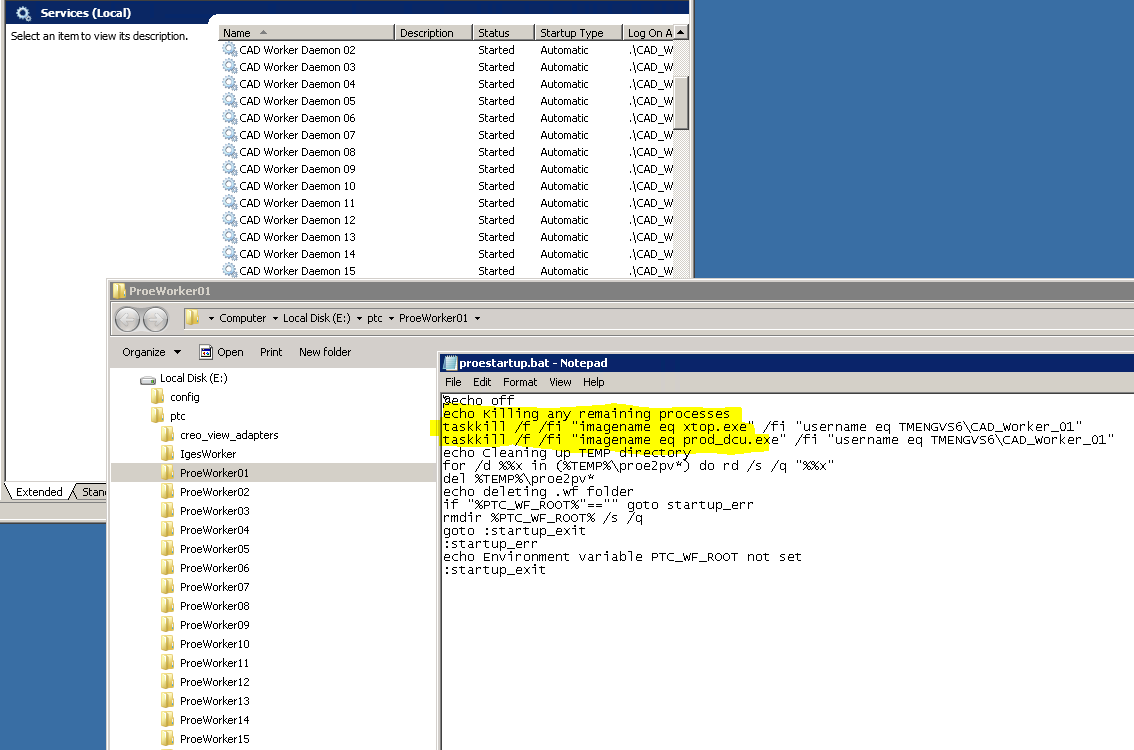Click the config folder icon

click(156, 396)
